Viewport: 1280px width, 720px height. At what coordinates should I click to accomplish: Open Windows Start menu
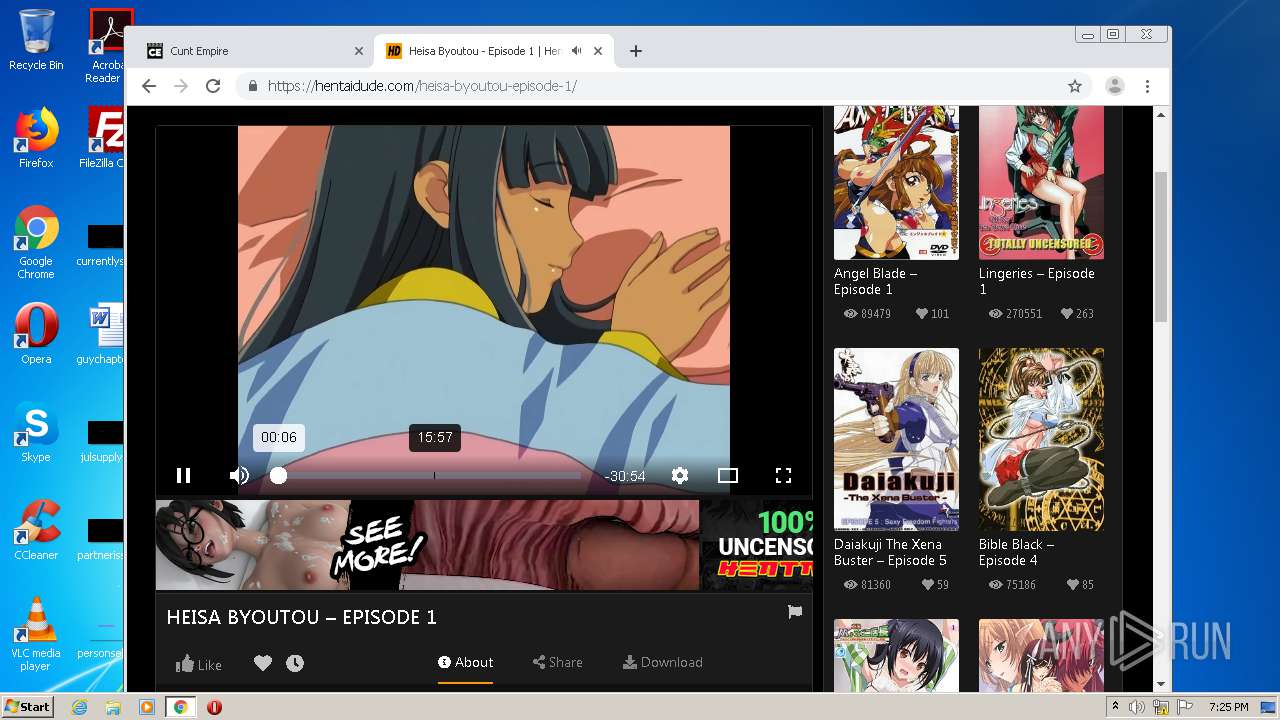(x=28, y=707)
